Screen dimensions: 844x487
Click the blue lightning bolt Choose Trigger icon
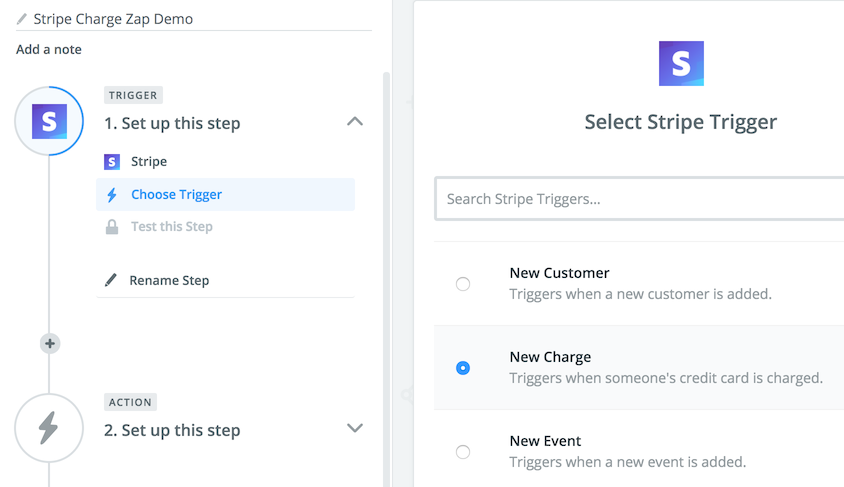[112, 195]
